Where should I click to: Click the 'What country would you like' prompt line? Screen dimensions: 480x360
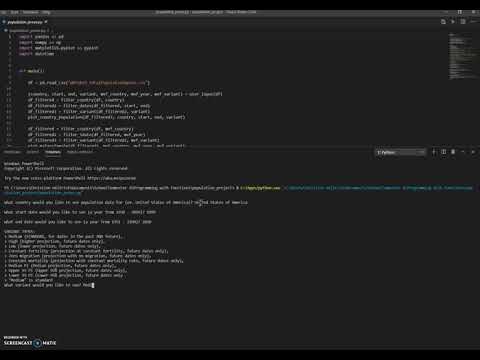(x=126, y=202)
